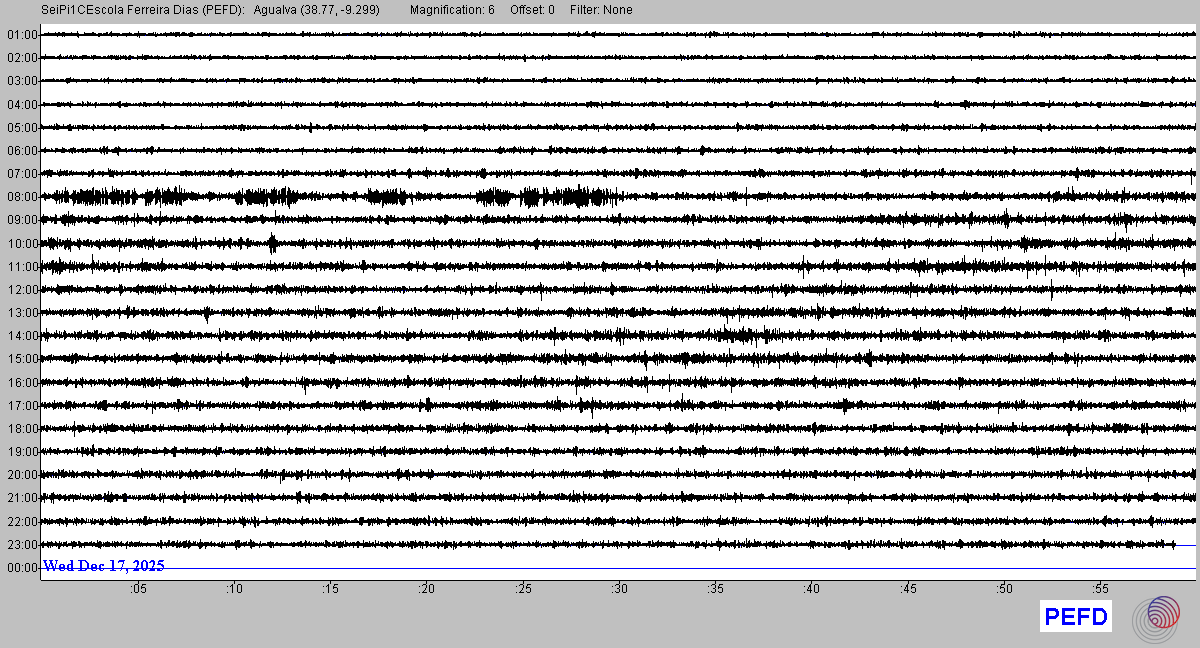This screenshot has width=1200, height=648.
Task: Click the :55 minute axis tick label
Action: click(x=1100, y=589)
